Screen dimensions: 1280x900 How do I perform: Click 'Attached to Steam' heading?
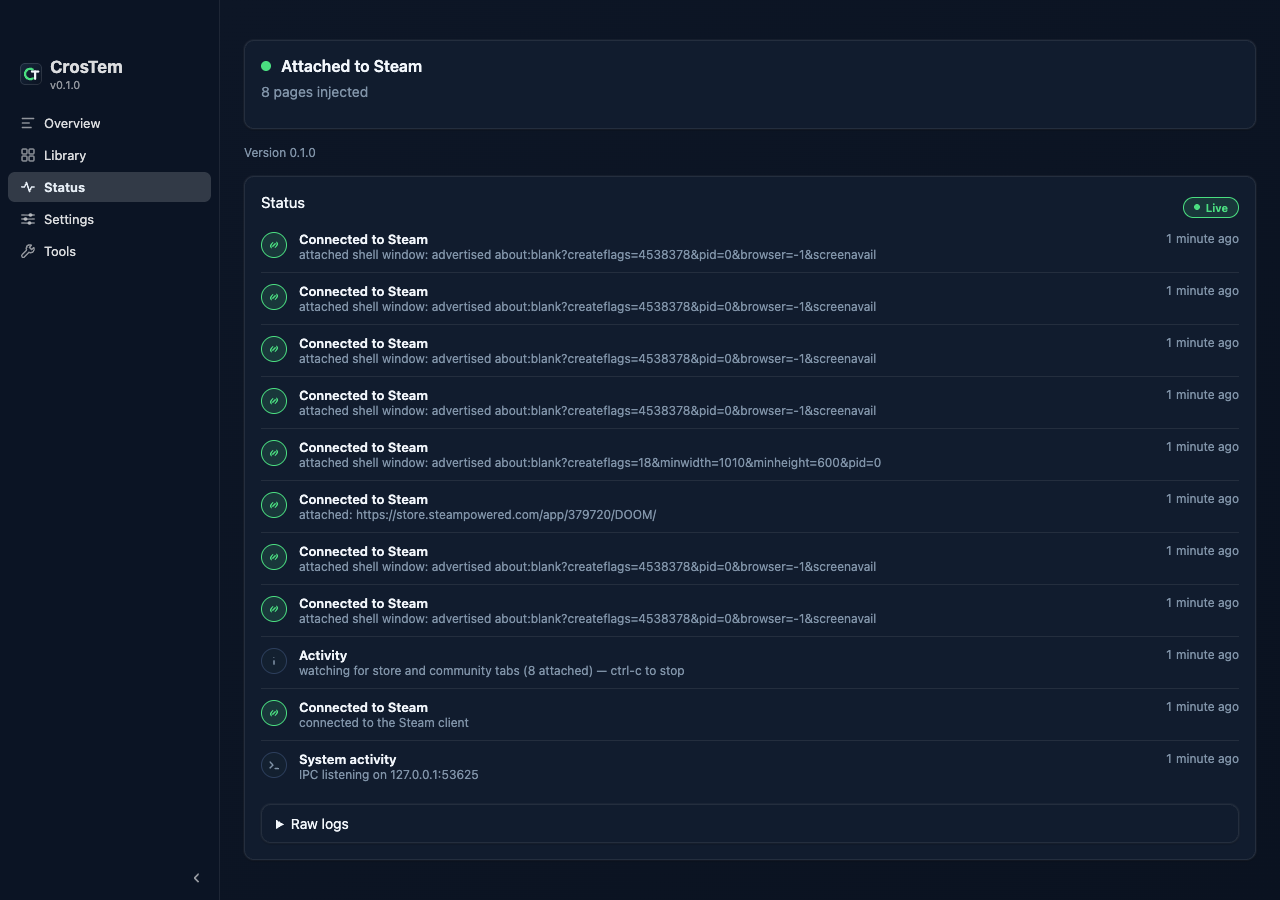click(351, 66)
